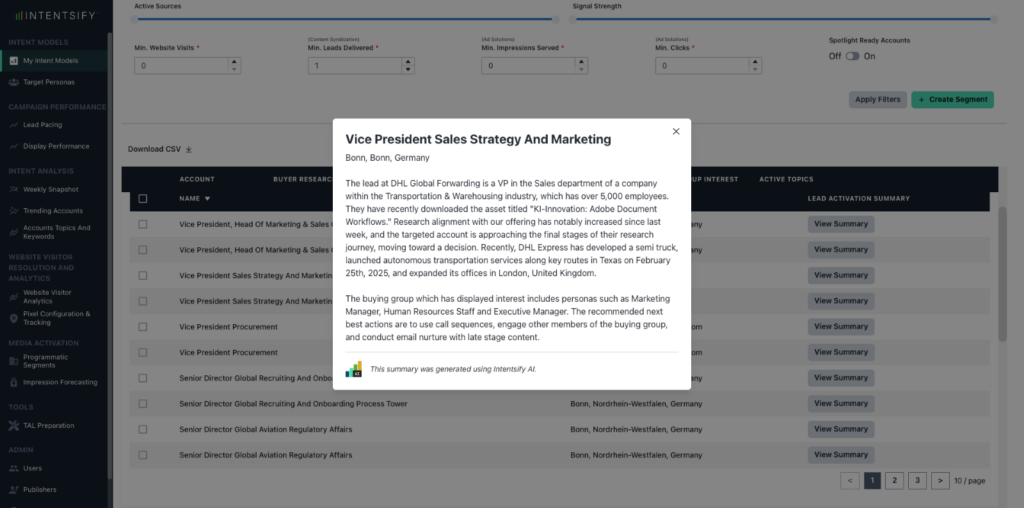The height and width of the screenshot is (508, 1024).
Task: Click the Display Performance icon
Action: [x=14, y=146]
